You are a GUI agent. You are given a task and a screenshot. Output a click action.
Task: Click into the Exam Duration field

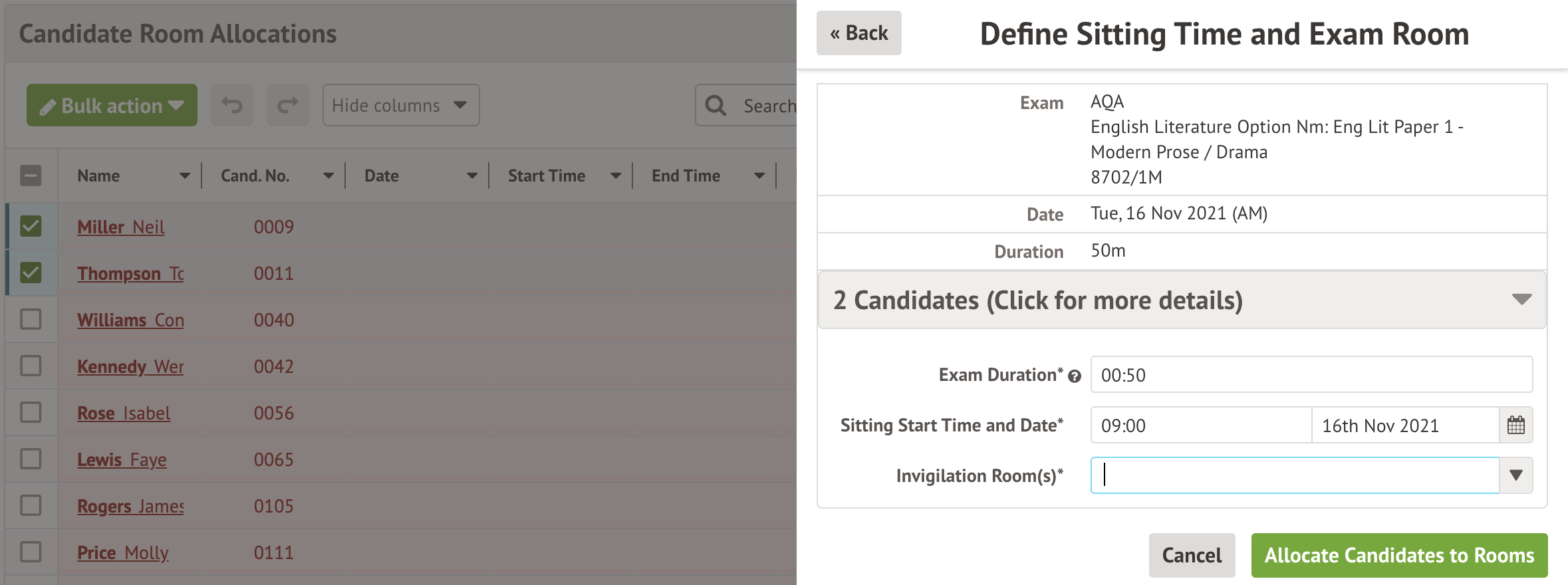click(x=1311, y=375)
